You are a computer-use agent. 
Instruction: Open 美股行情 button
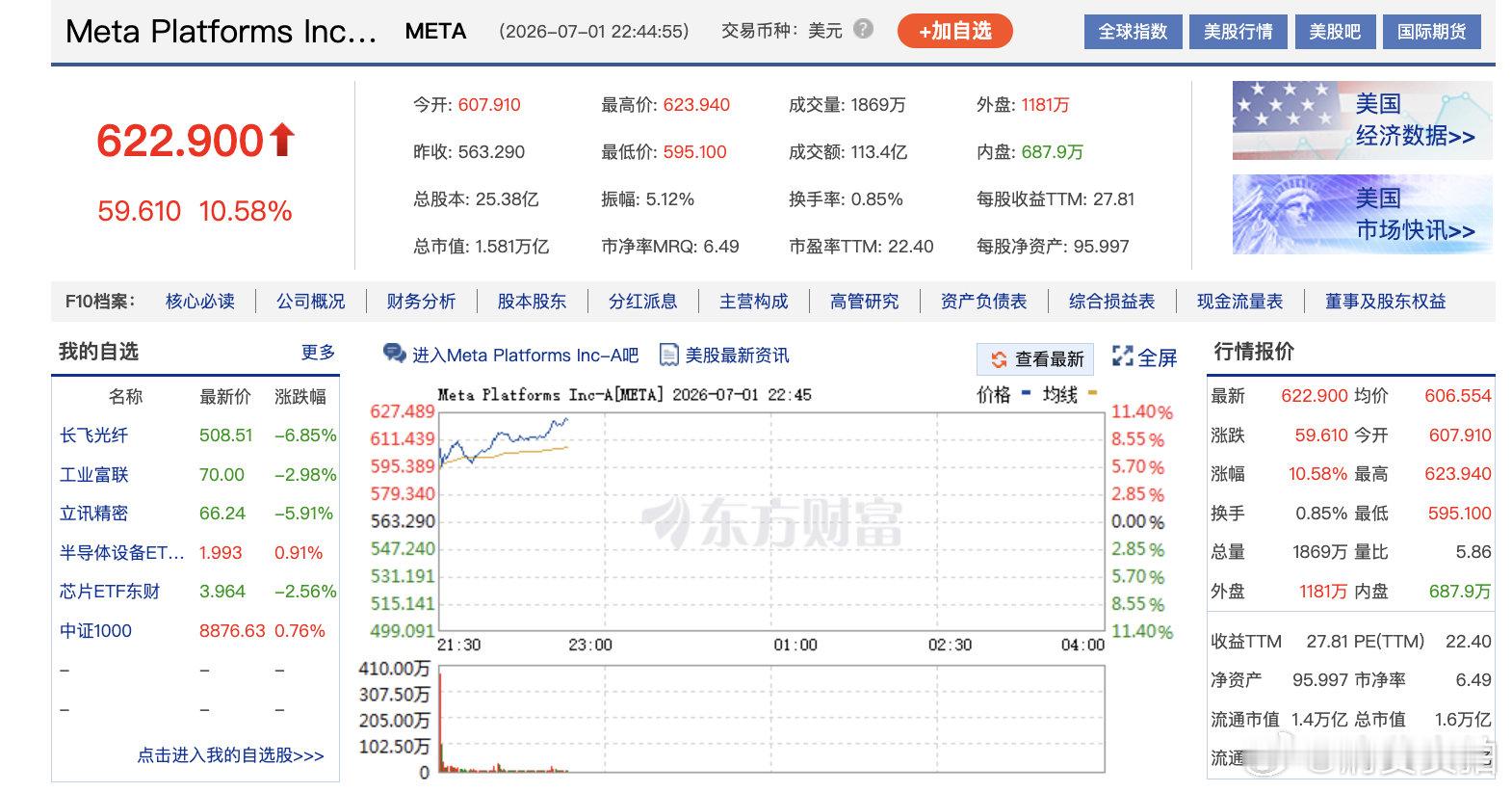pyautogui.click(x=1238, y=32)
